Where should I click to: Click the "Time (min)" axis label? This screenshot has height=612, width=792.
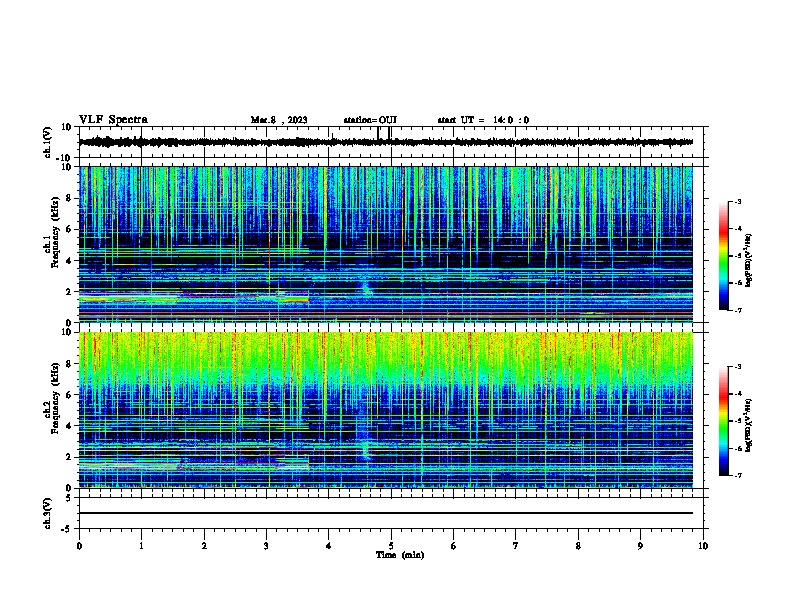tap(400, 555)
